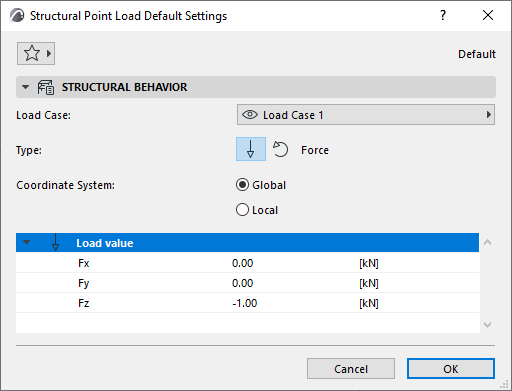512x391 pixels.
Task: Open the help question mark
Action: [443, 15]
